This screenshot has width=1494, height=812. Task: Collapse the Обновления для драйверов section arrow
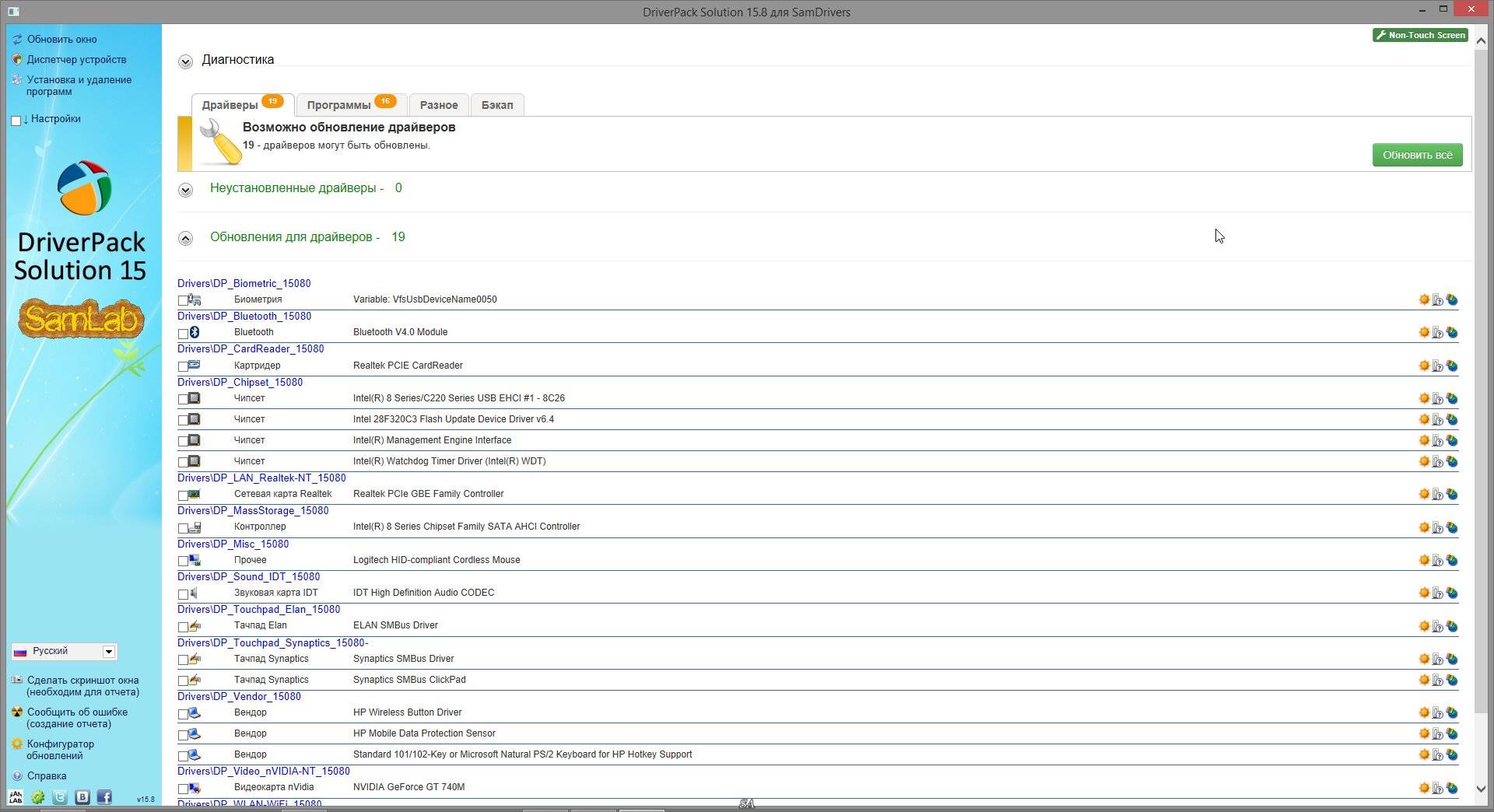tap(185, 239)
